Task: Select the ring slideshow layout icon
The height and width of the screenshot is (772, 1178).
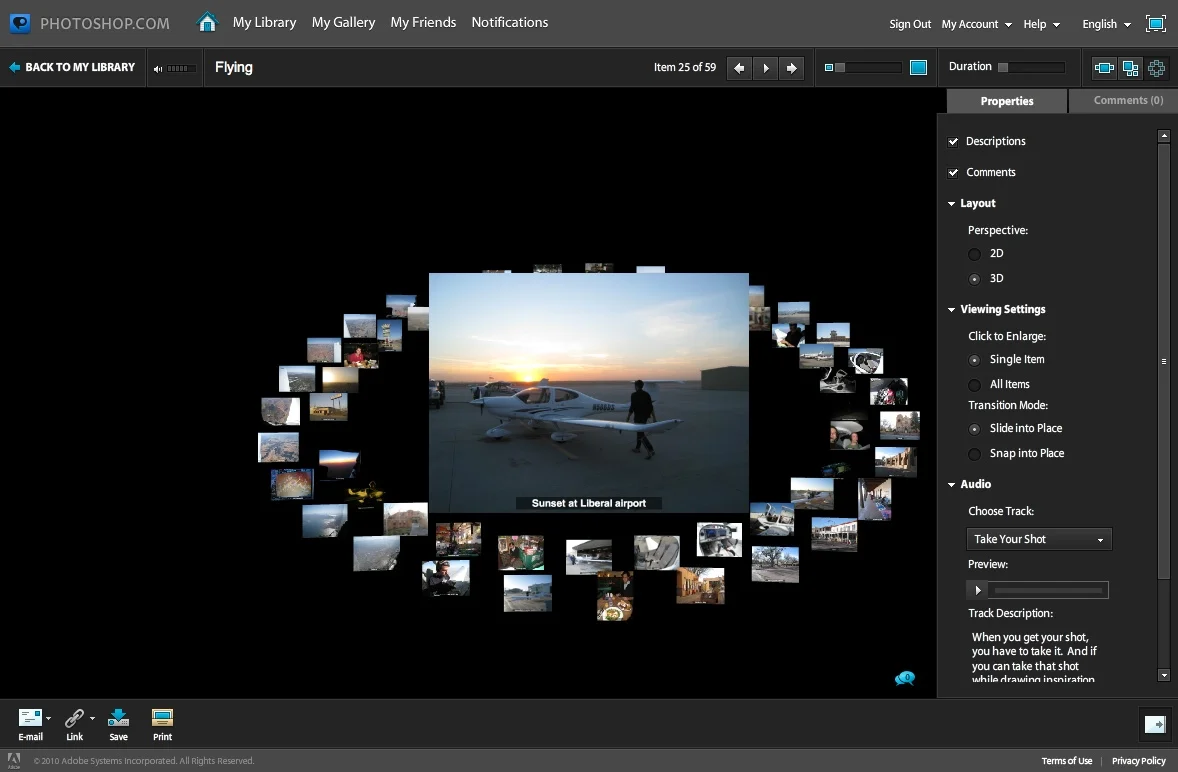Action: click(1156, 68)
